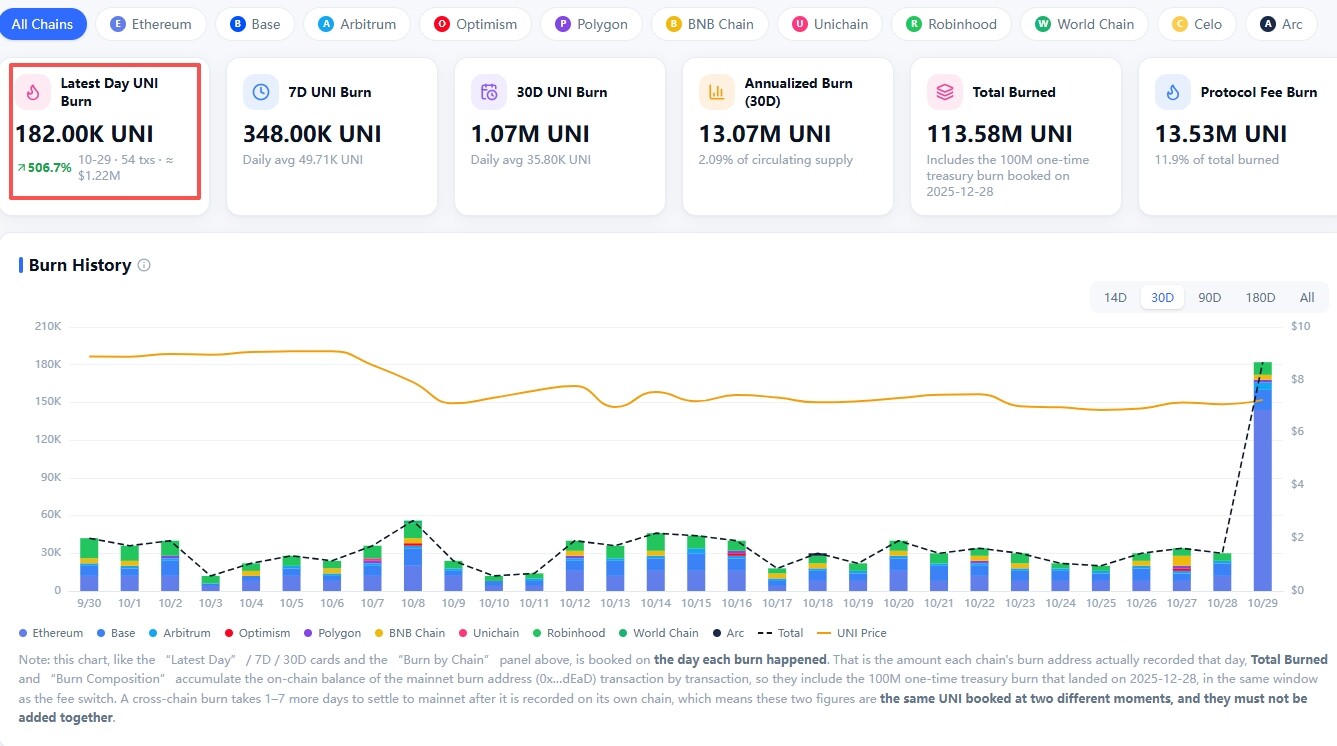
Task: Click the BNB Chain badge icon
Action: tap(674, 24)
